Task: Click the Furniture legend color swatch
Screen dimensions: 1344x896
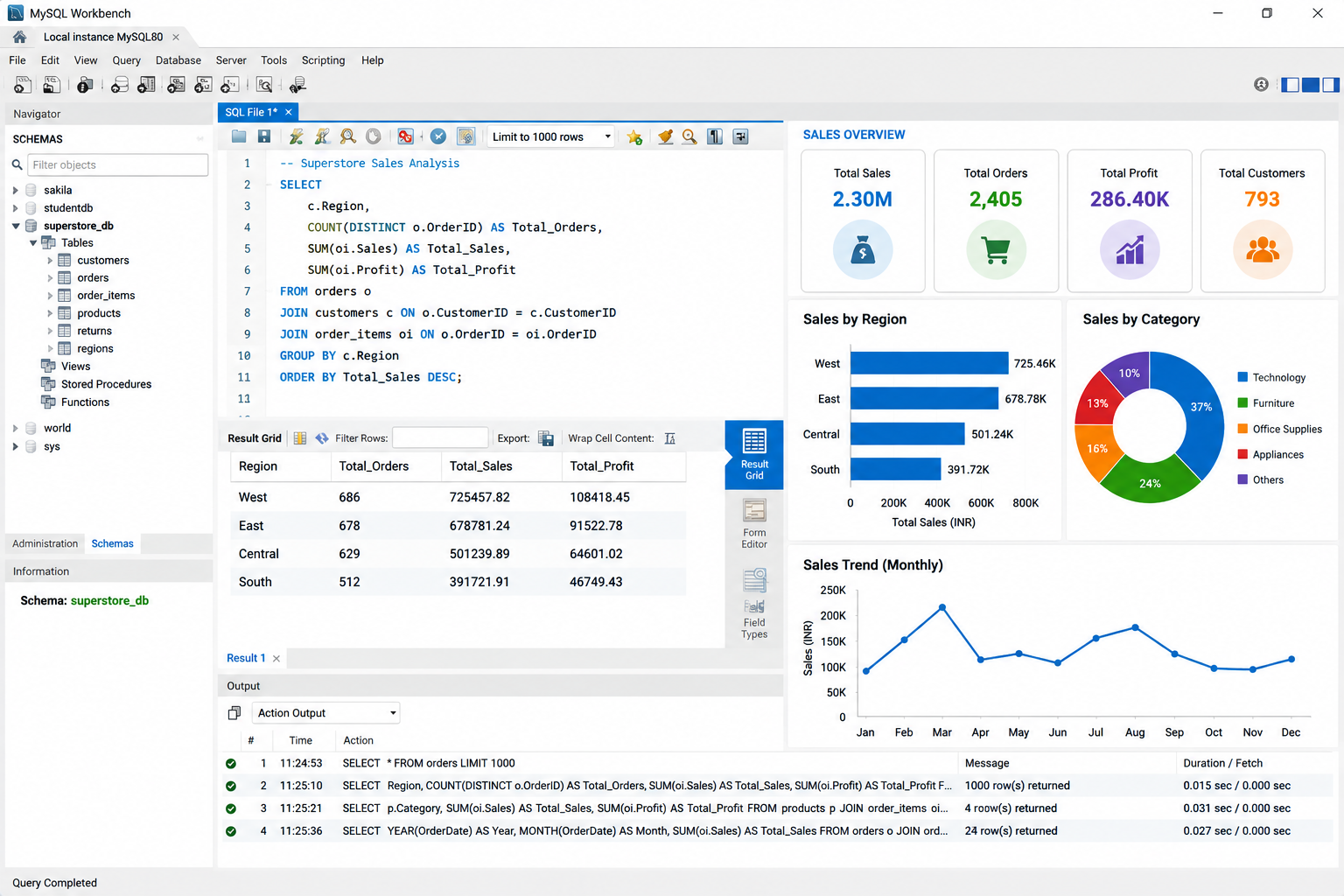Action: (1242, 402)
